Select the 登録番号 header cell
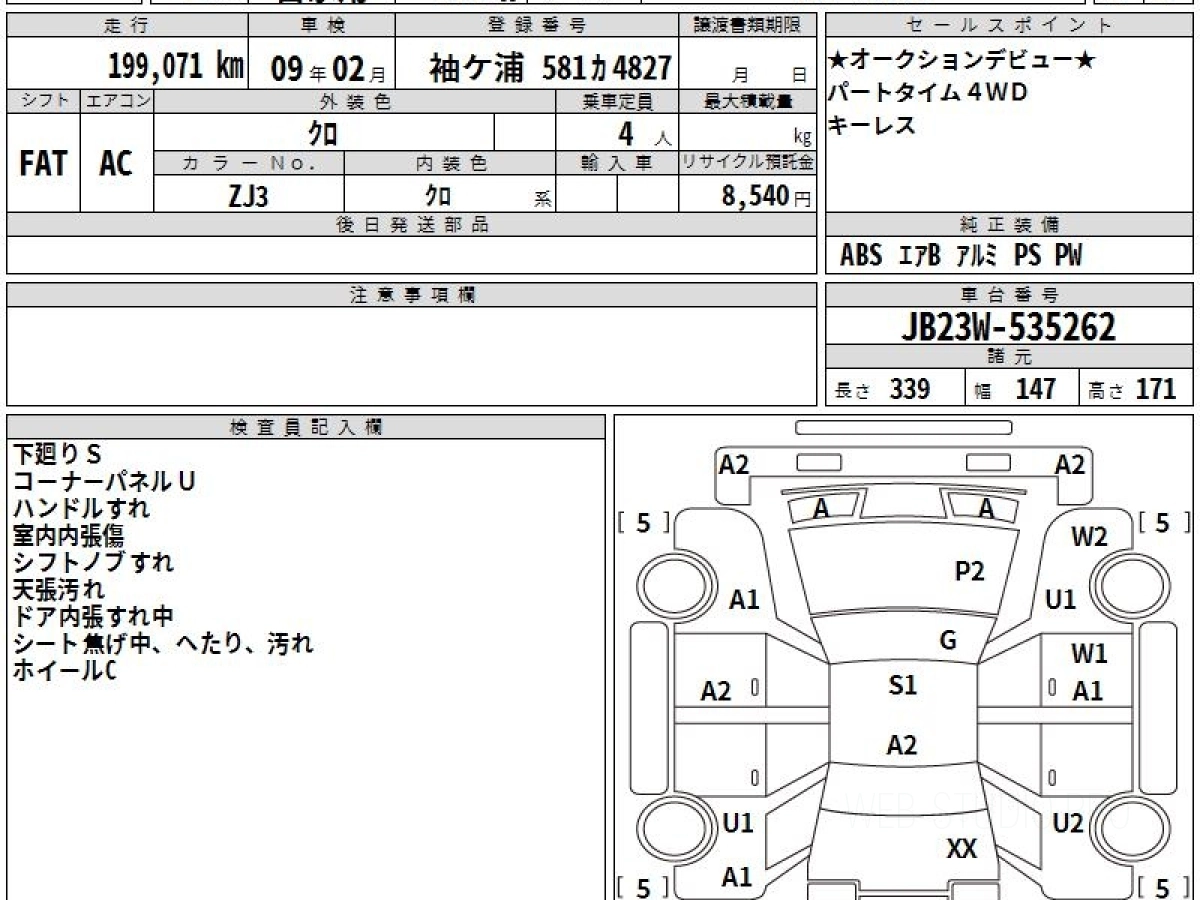The image size is (1200, 900). [537, 26]
